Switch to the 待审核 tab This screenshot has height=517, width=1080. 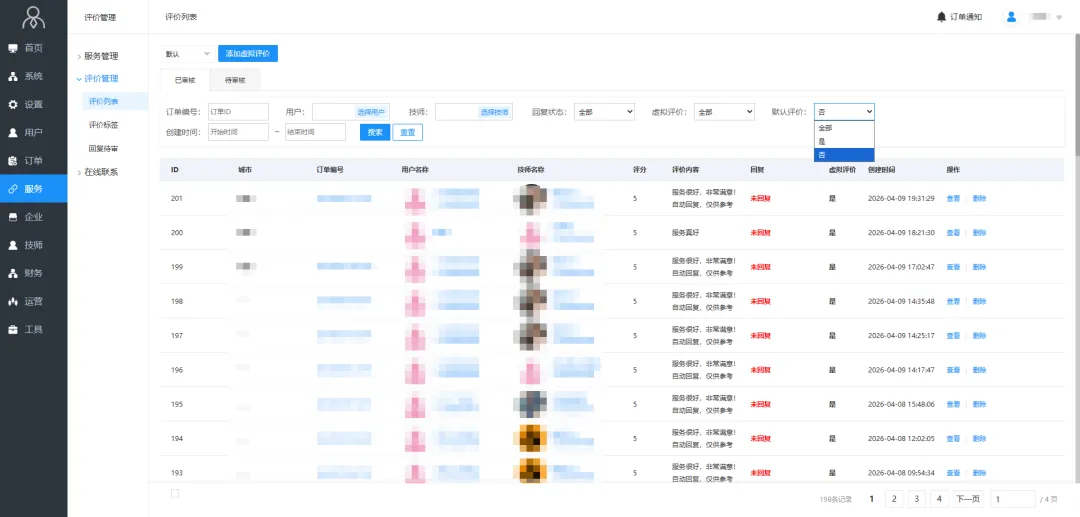[x=235, y=80]
